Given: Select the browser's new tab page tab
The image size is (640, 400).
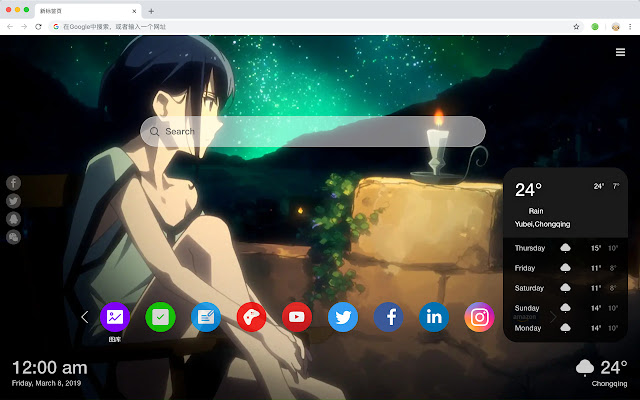Looking at the screenshot, I should pyautogui.click(x=88, y=11).
